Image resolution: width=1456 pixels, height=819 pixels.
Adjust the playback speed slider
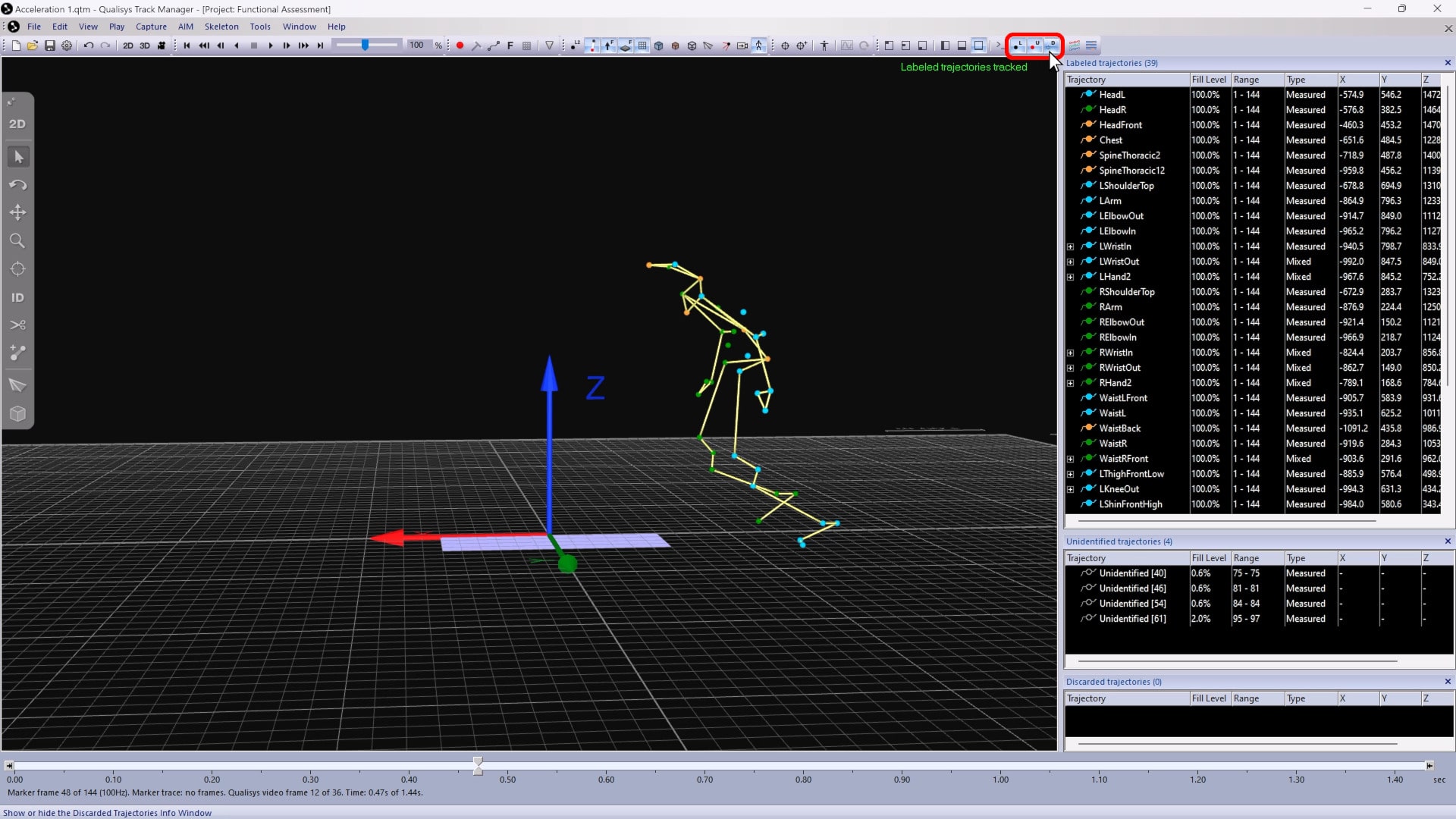click(x=366, y=45)
